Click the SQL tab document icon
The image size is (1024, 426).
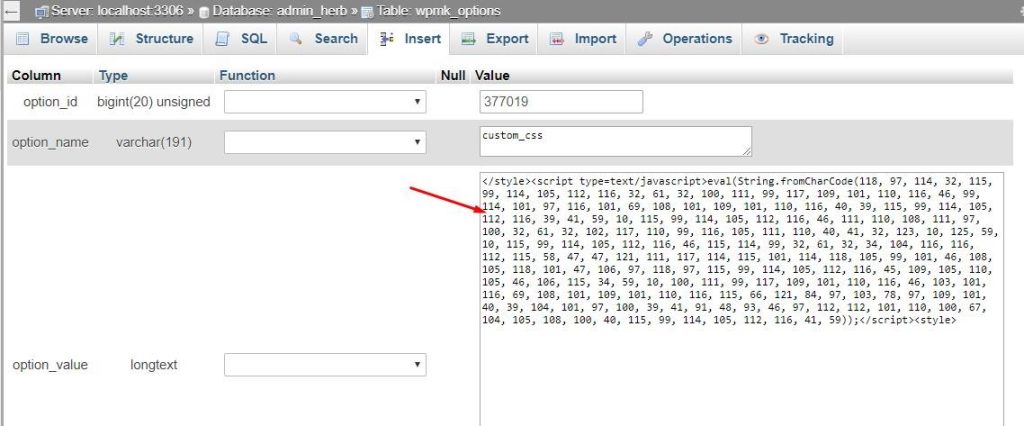click(222, 39)
